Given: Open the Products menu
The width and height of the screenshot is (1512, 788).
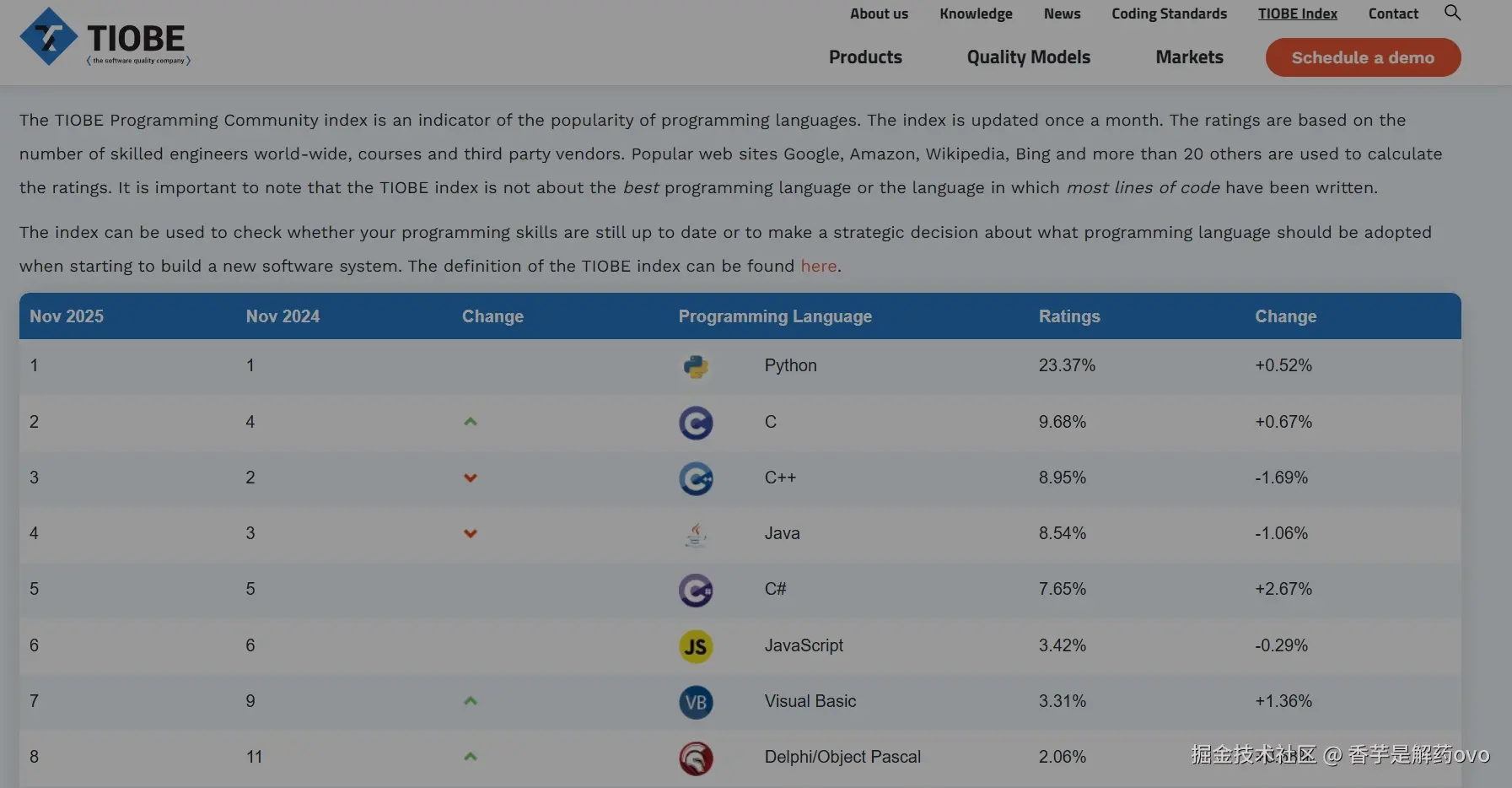Looking at the screenshot, I should [x=865, y=57].
